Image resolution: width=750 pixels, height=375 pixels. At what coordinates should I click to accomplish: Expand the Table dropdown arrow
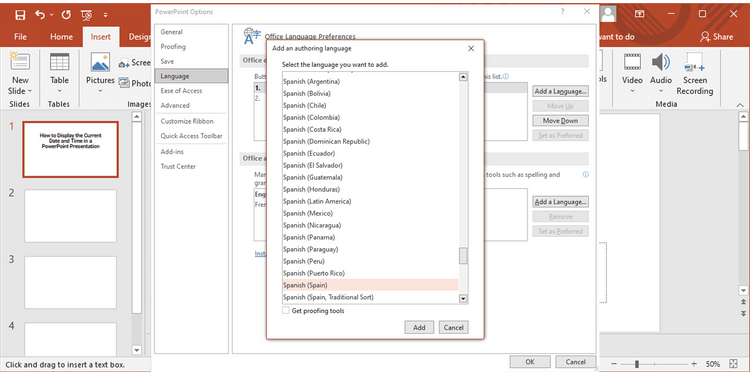tap(59, 91)
